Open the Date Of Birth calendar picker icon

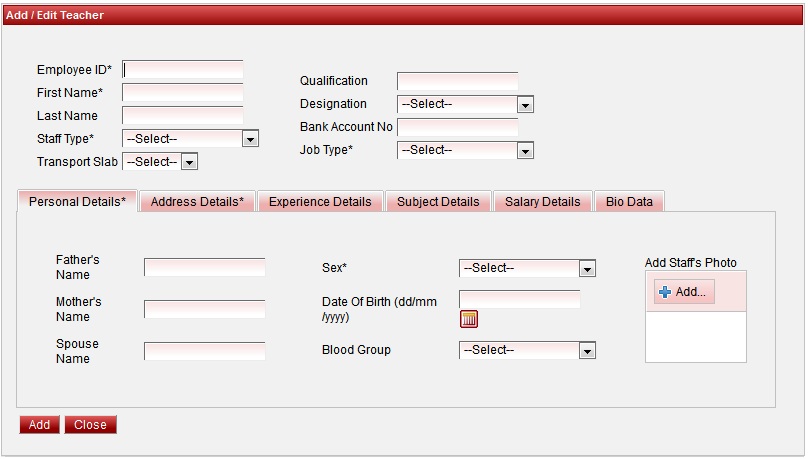coord(469,319)
